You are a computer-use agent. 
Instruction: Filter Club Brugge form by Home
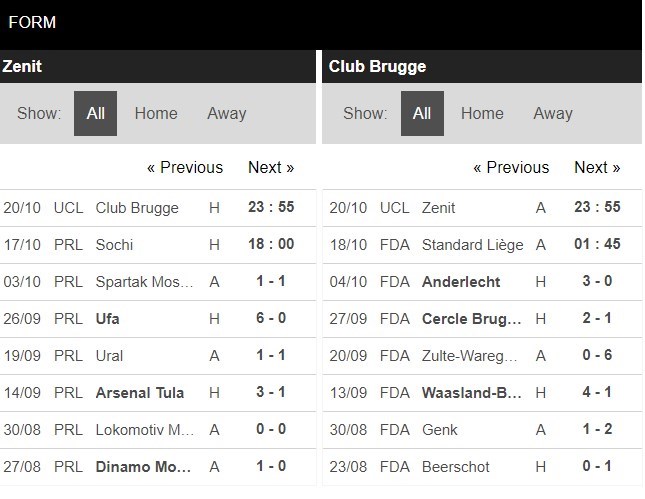(x=482, y=113)
